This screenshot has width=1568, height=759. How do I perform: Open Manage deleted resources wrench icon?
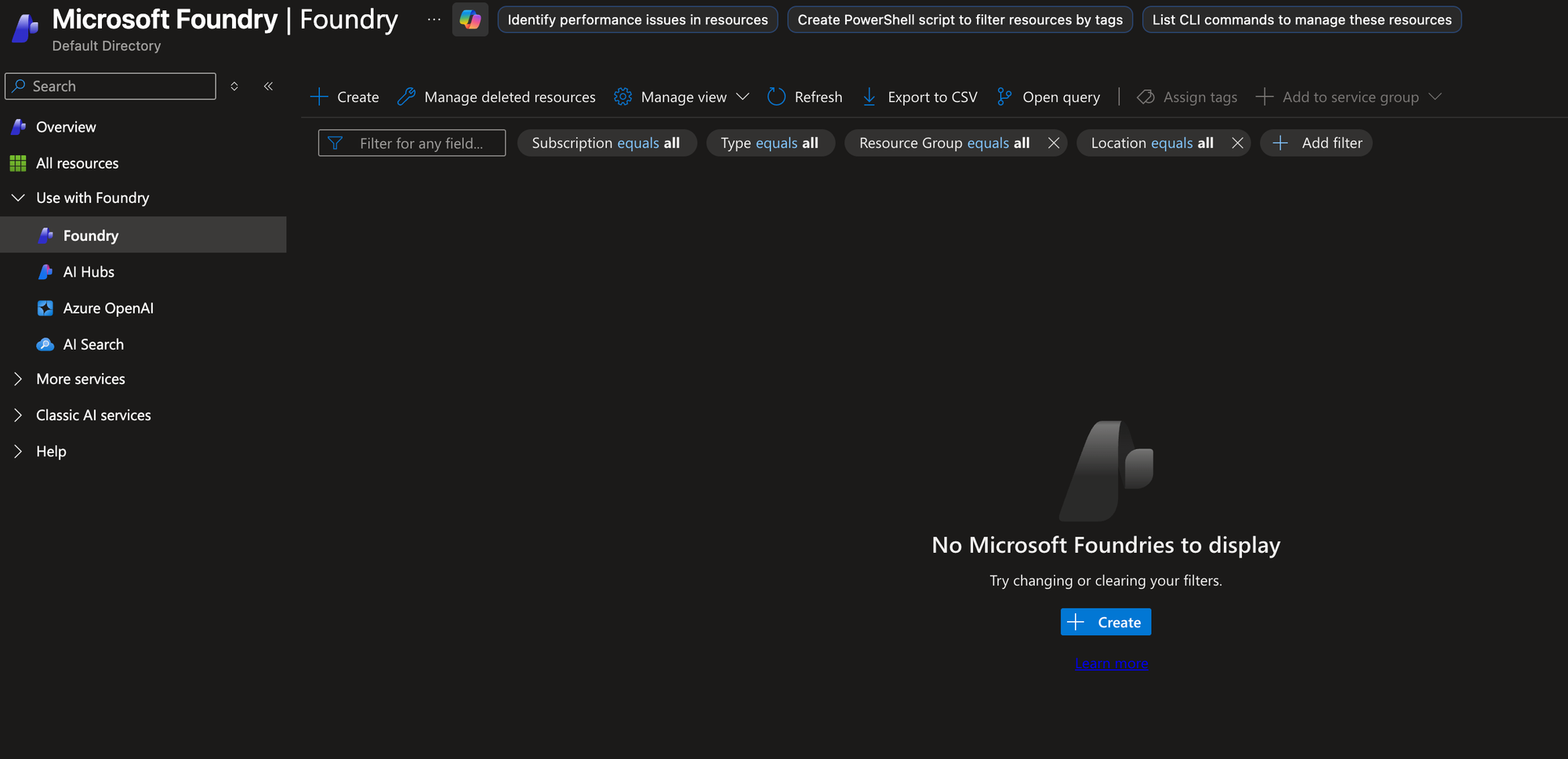click(406, 96)
